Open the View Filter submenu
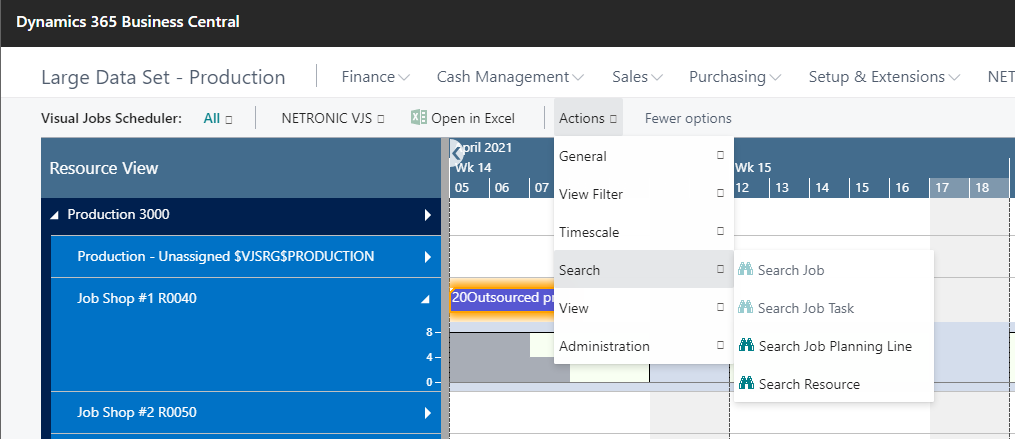Viewport: 1015px width, 439px height. (x=643, y=194)
